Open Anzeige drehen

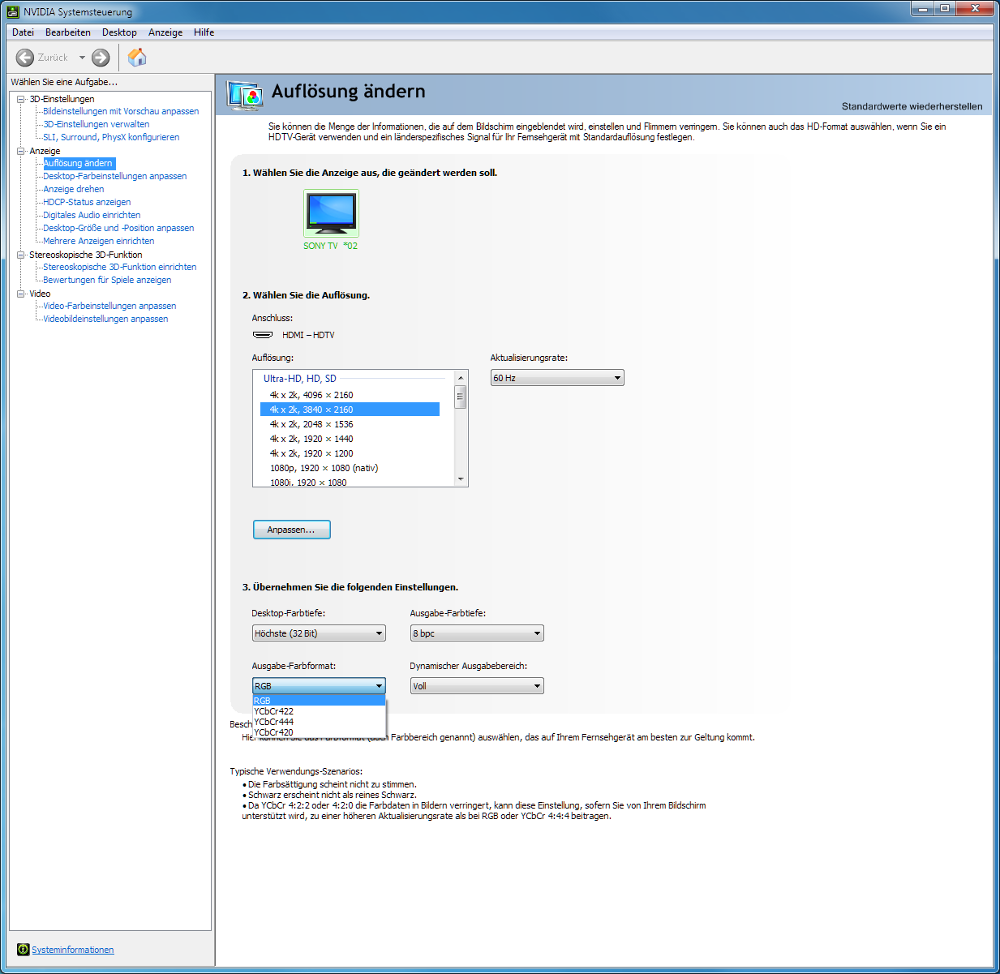click(x=73, y=189)
